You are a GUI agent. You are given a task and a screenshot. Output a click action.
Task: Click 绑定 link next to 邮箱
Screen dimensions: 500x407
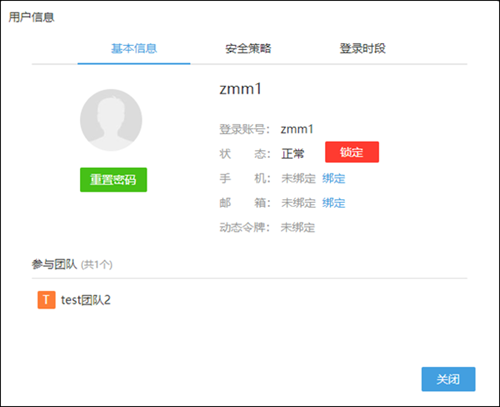(334, 203)
